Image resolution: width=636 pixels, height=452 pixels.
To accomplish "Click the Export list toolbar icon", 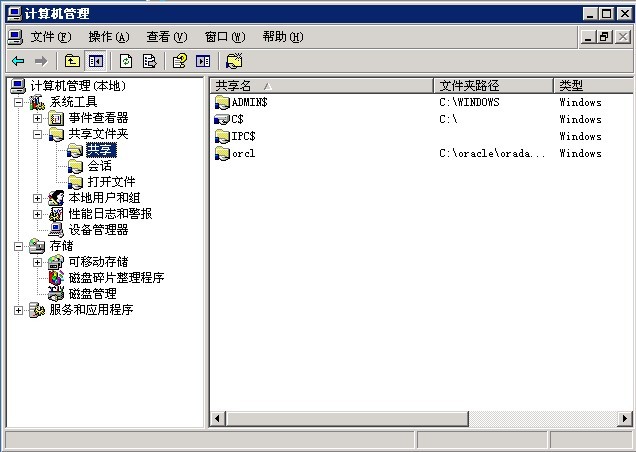I will coord(149,61).
